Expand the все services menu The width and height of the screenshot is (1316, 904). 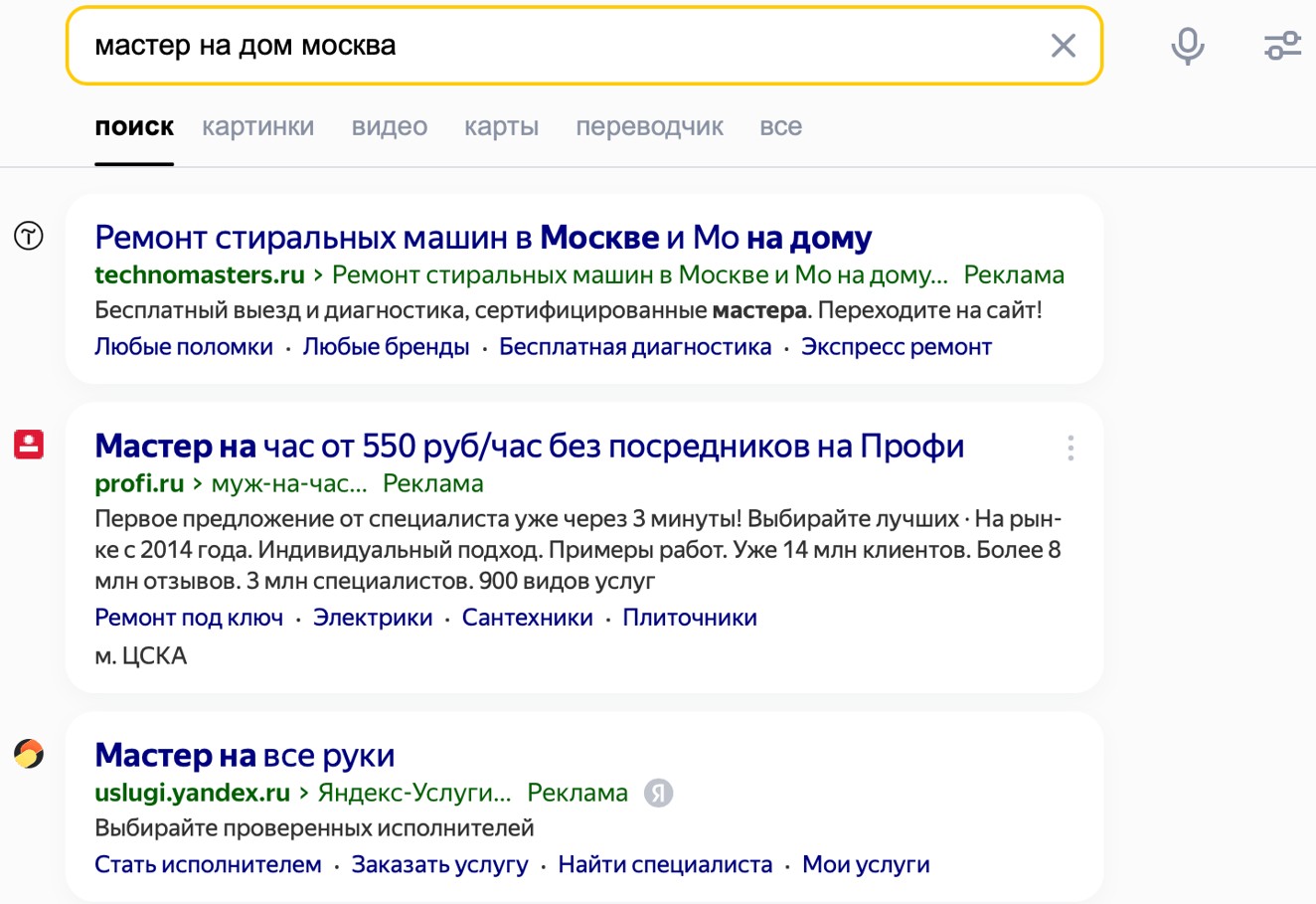click(x=781, y=126)
